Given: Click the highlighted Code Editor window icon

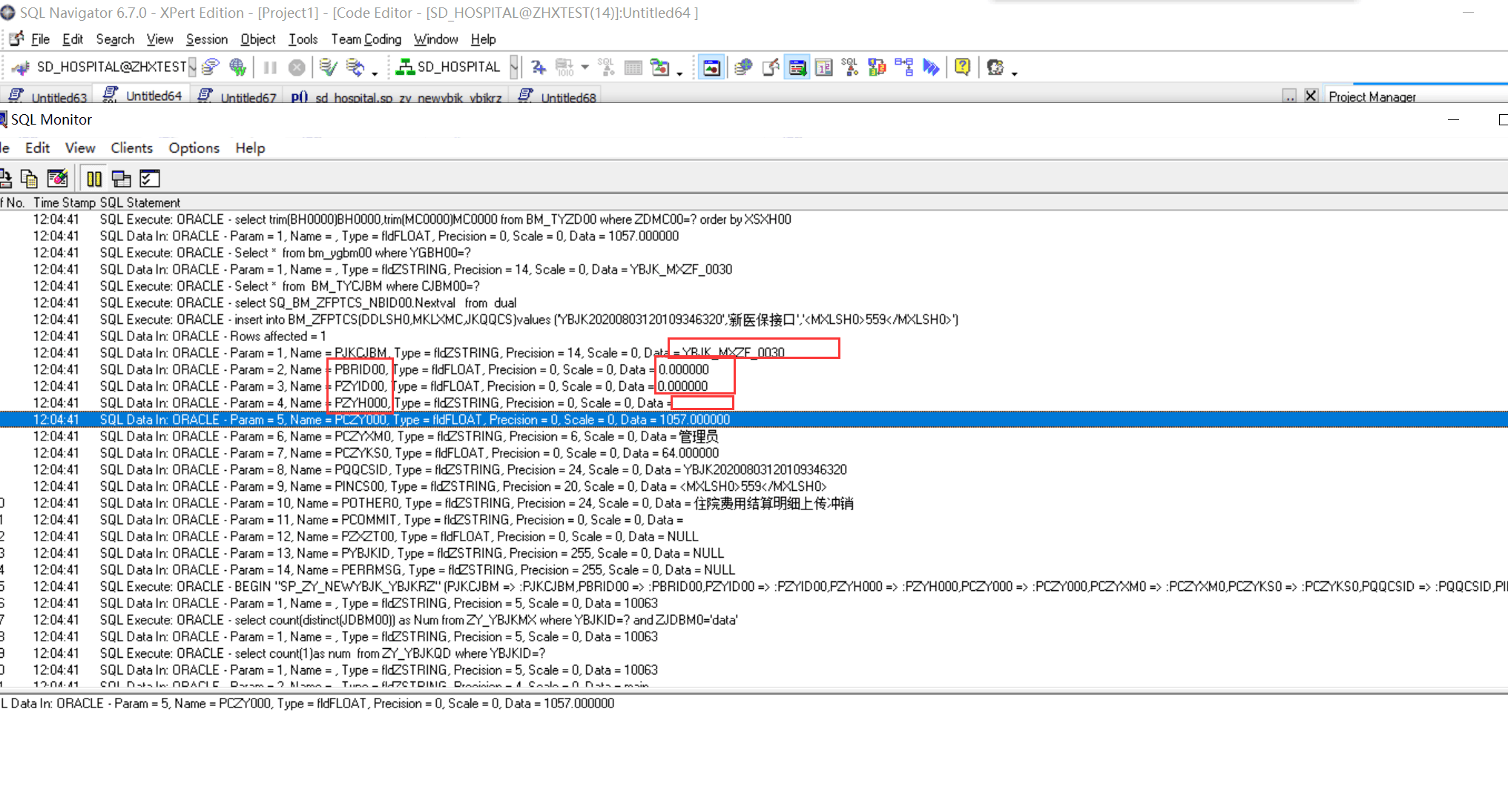Looking at the screenshot, I should pyautogui.click(x=711, y=67).
